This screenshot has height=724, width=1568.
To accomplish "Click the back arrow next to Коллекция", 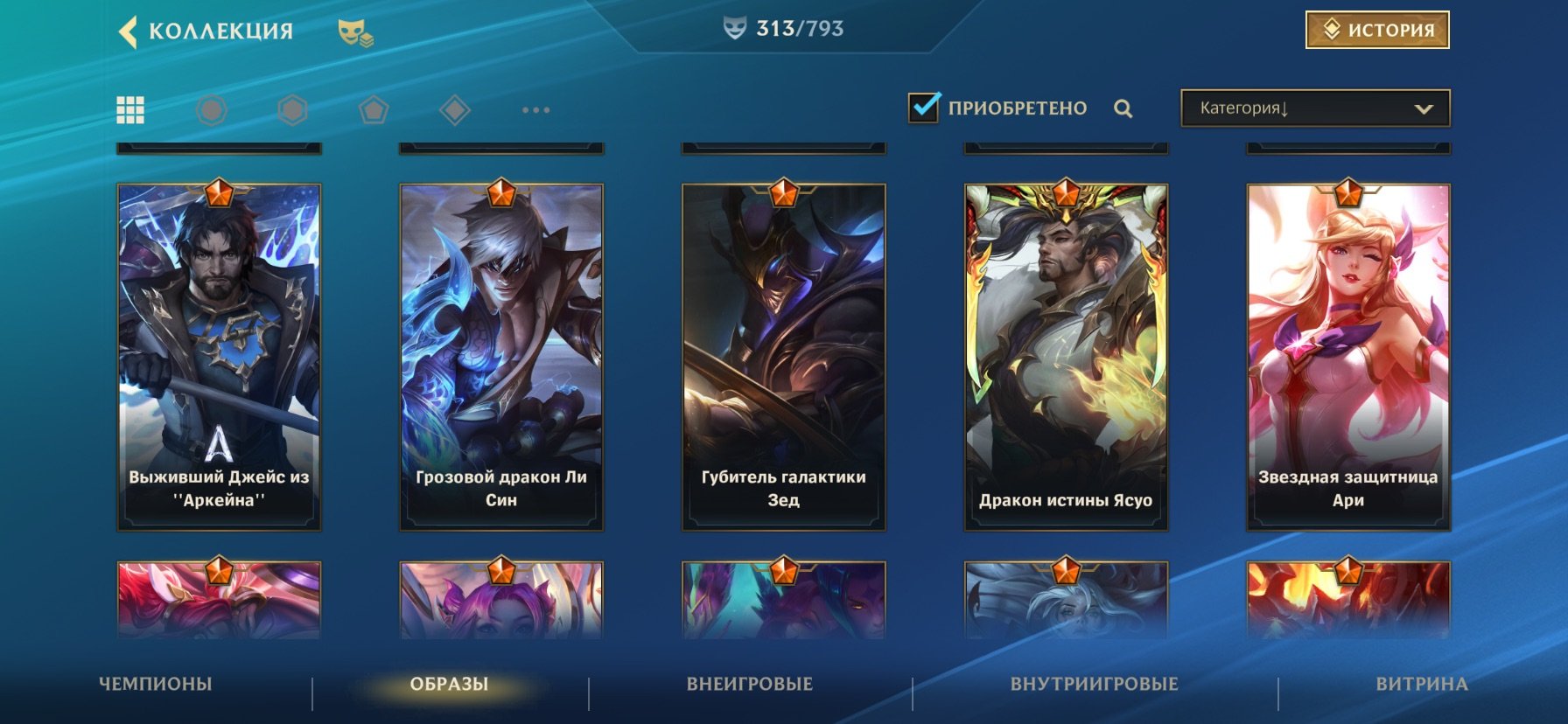I will click(128, 31).
